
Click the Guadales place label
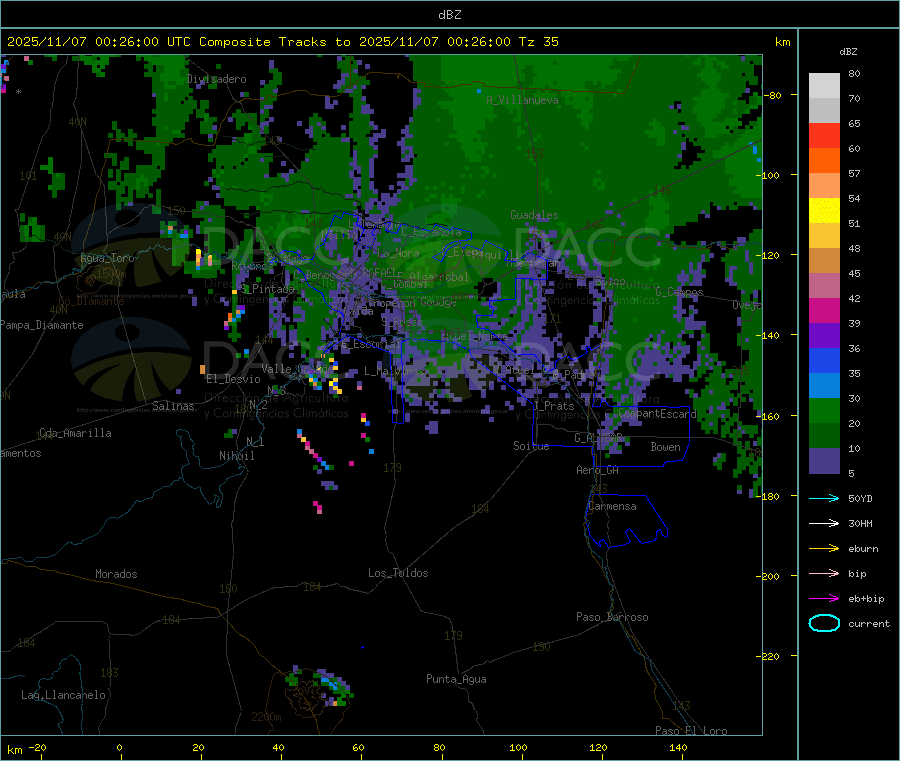[534, 215]
